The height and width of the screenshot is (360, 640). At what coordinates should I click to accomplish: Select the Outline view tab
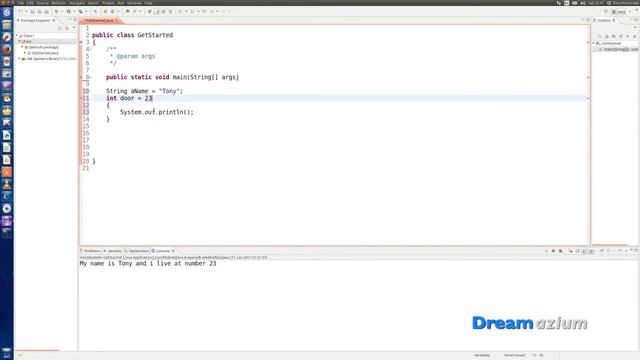click(x=604, y=20)
